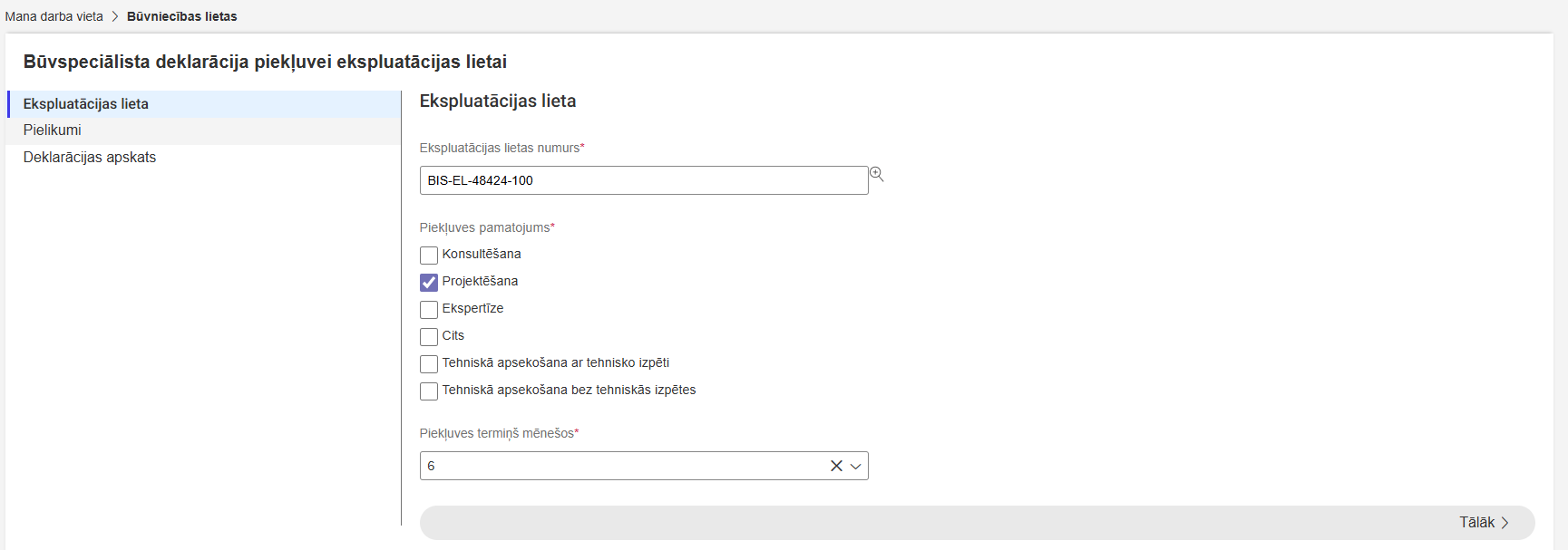Uncheck the Projektēšana checkbox
The image size is (1568, 550).
[429, 282]
